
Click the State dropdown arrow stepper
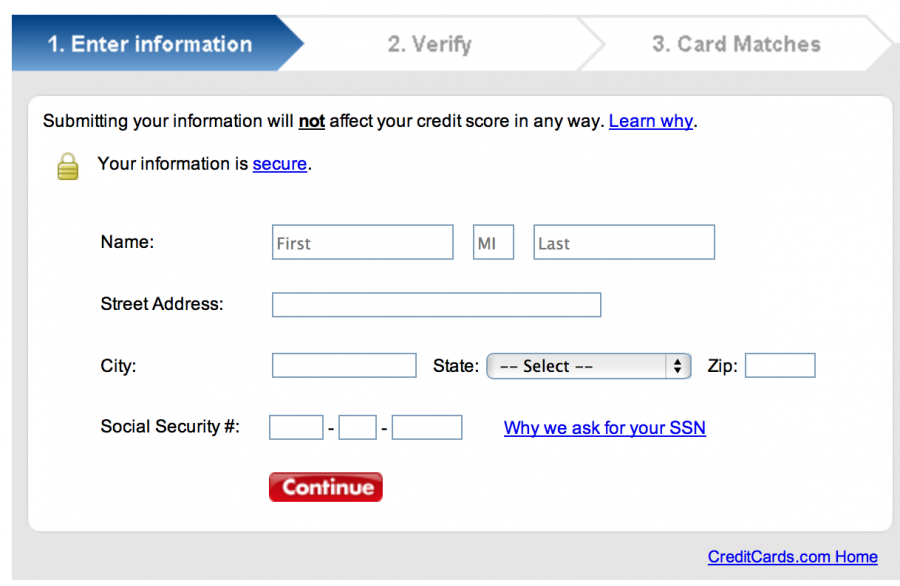point(678,367)
